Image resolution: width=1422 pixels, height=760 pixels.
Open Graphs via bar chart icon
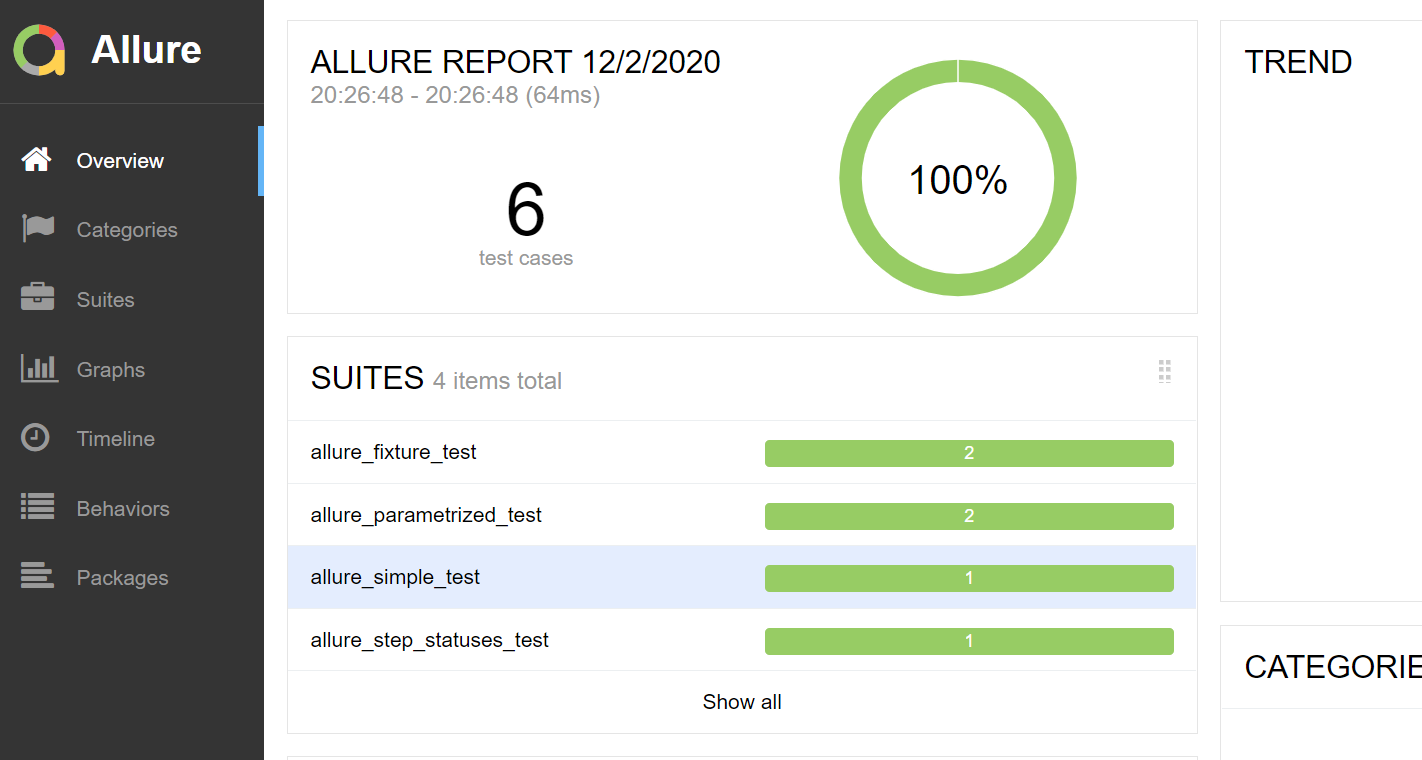pos(39,369)
